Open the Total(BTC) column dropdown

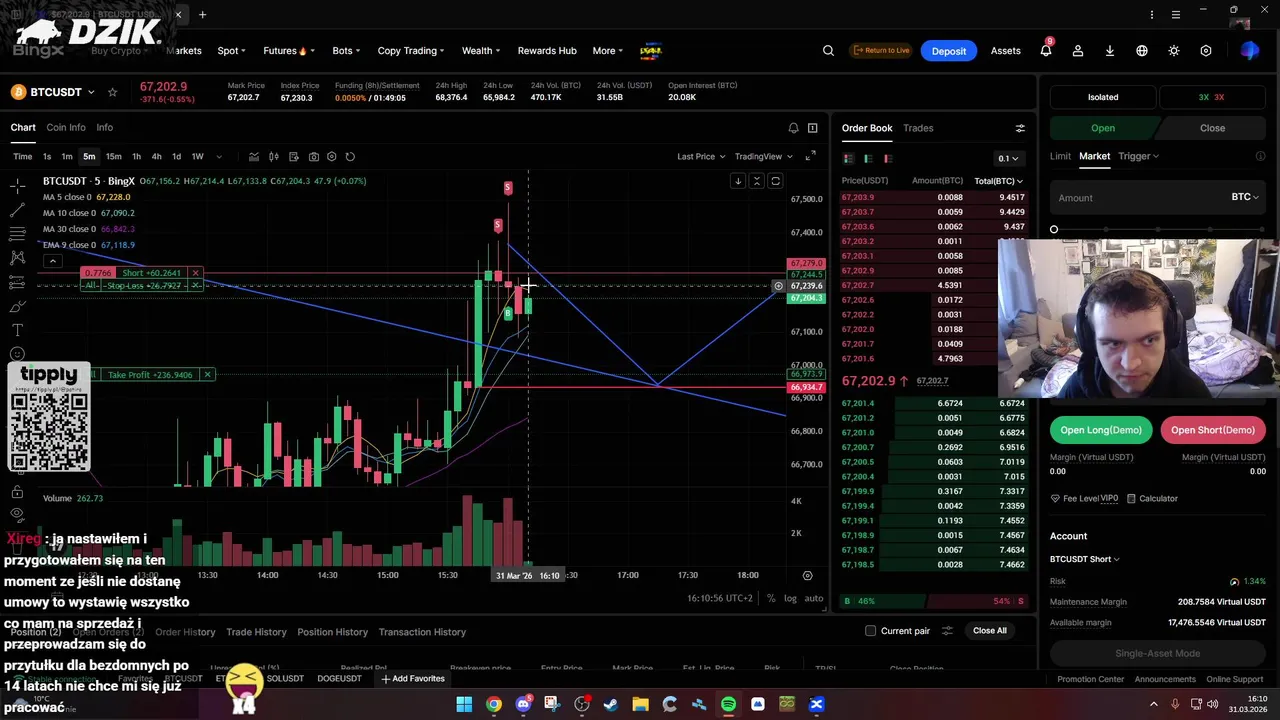(998, 181)
